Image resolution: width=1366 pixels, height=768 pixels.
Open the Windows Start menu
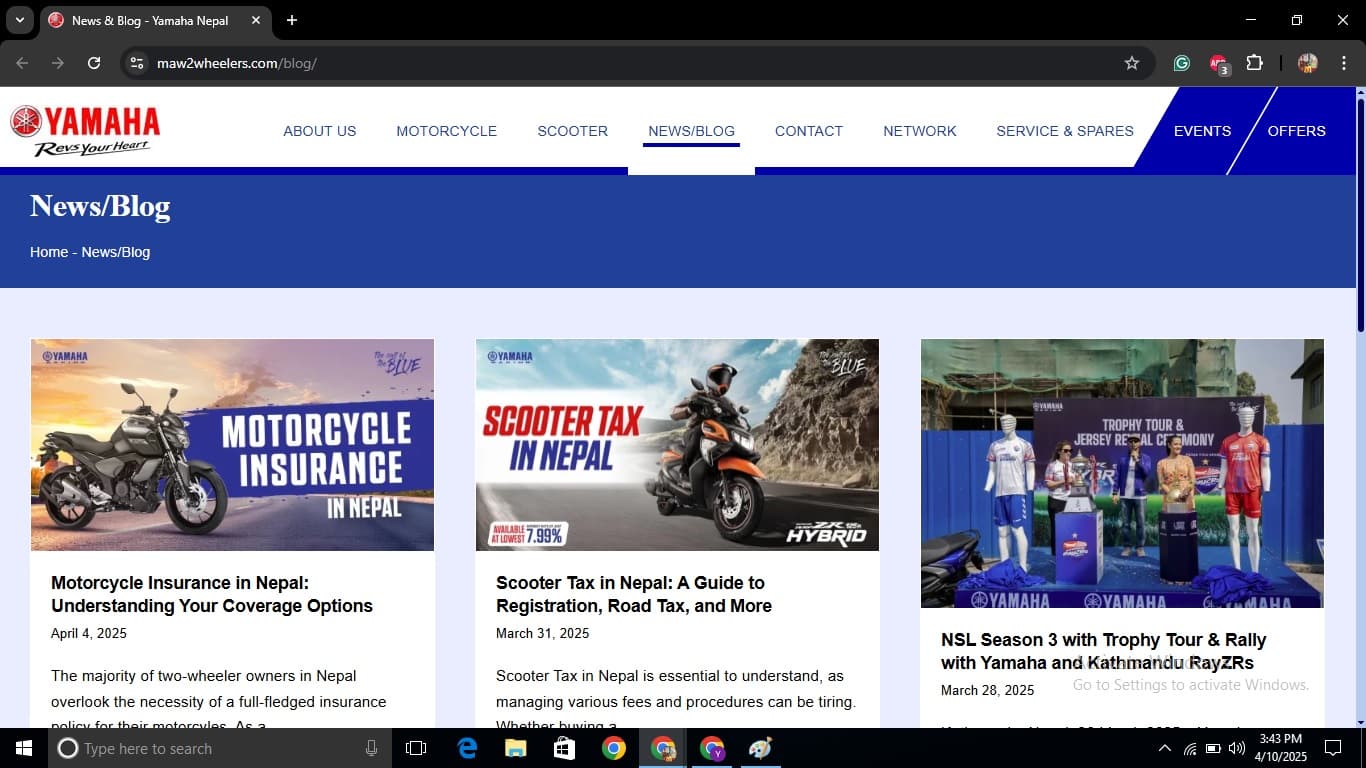pos(24,748)
